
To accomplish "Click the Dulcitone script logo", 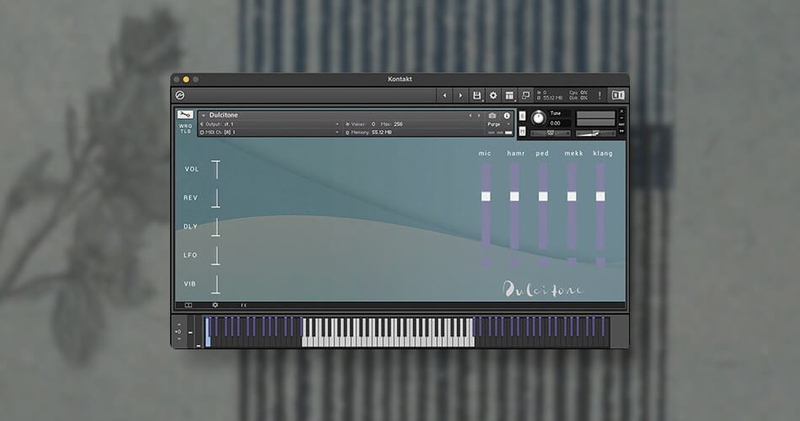I will point(542,289).
